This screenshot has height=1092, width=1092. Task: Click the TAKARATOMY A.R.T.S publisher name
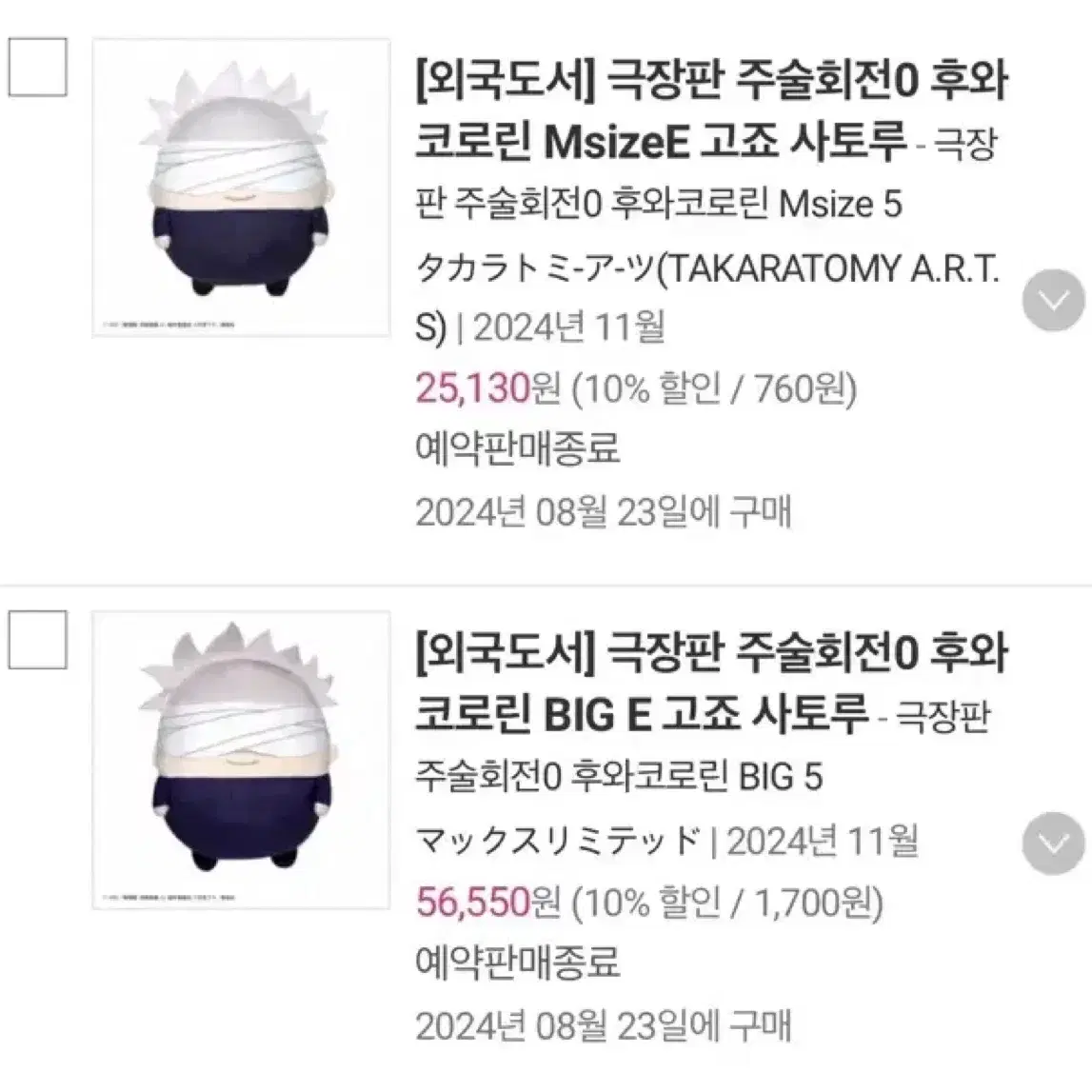coord(707,297)
